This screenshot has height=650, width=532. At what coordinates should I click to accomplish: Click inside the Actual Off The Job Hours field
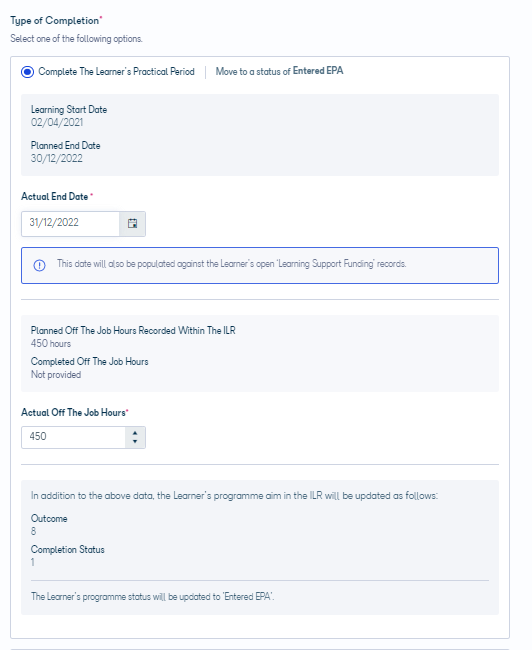[x=73, y=437]
